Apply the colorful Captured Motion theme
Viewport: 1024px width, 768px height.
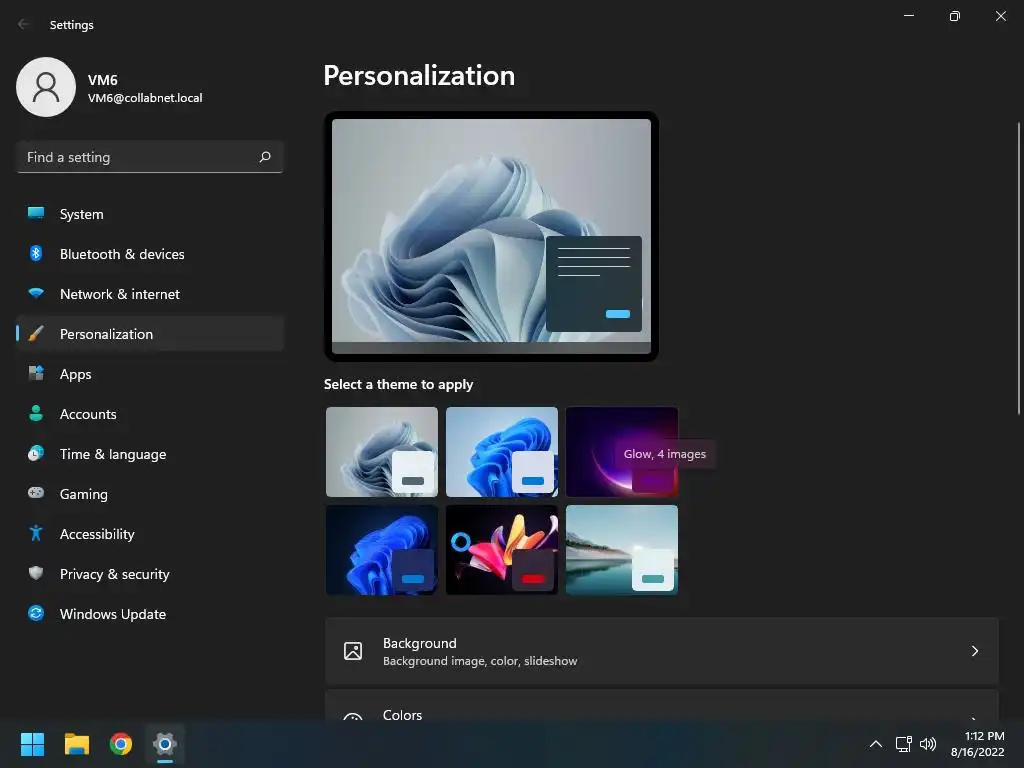[x=502, y=550]
